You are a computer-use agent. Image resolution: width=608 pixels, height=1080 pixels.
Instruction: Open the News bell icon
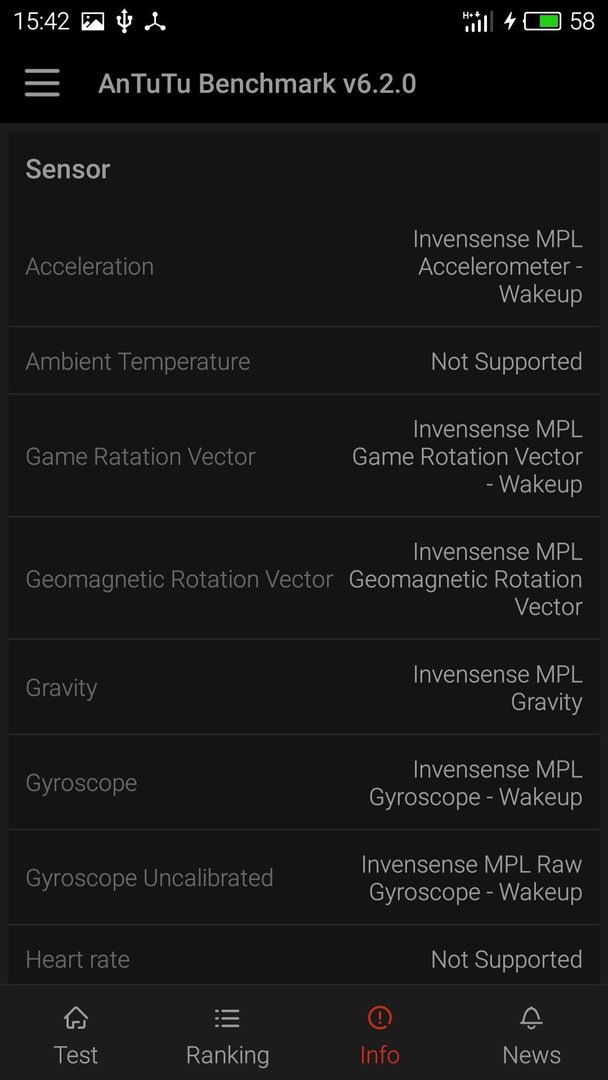pos(532,1017)
